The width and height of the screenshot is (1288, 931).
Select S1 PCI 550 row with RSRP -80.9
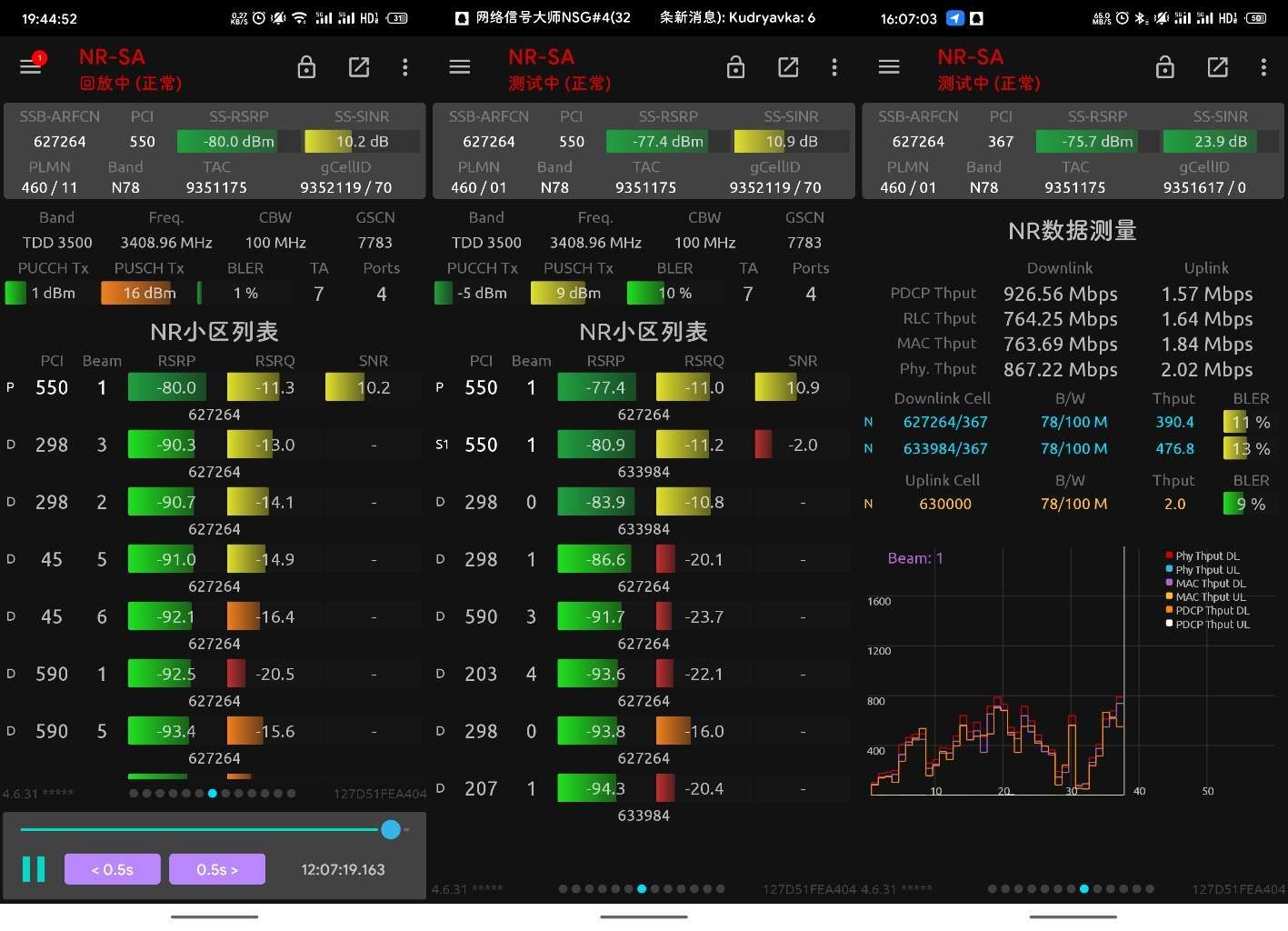(x=644, y=455)
